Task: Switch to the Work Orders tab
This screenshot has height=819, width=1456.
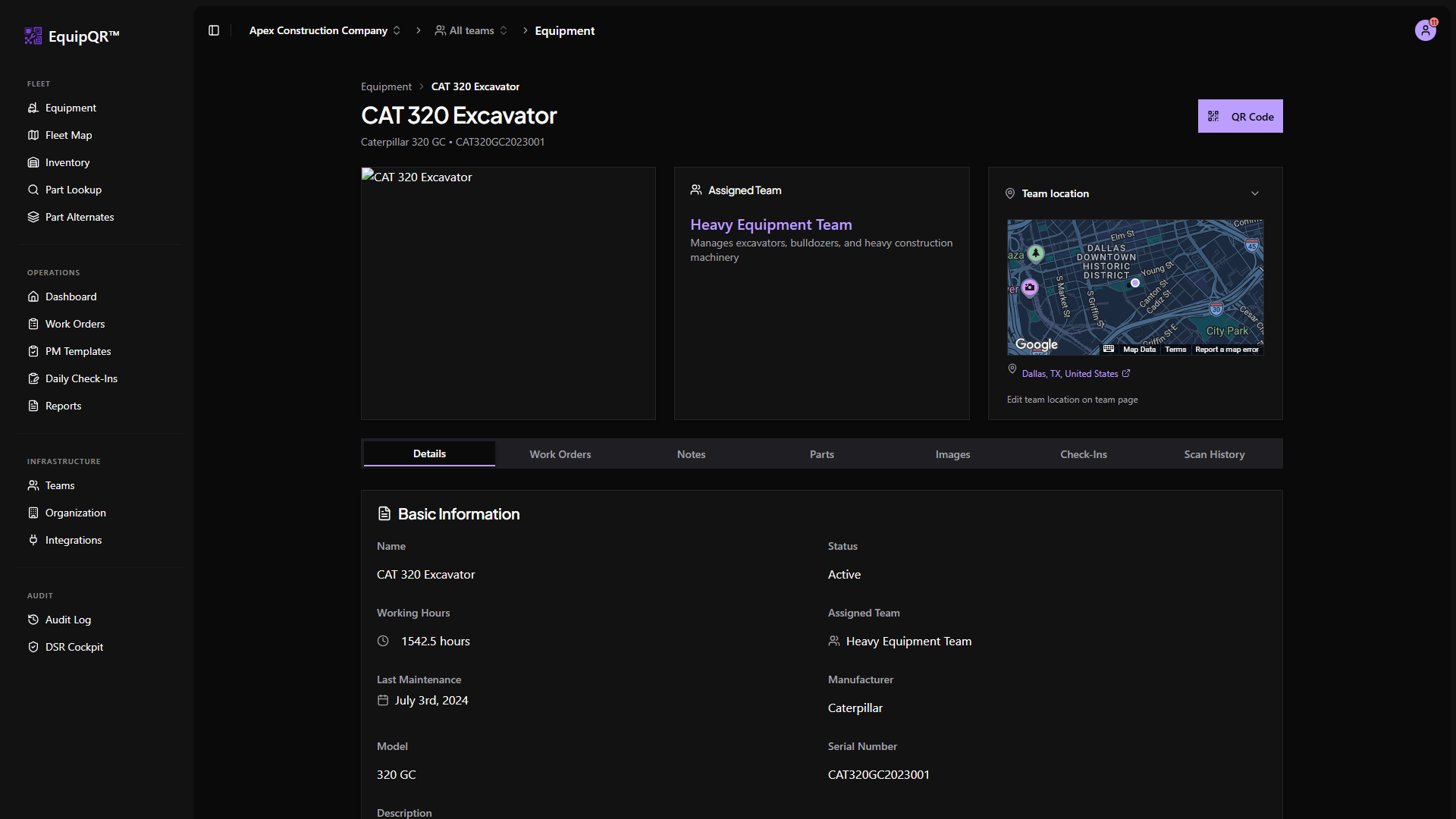Action: 560,454
